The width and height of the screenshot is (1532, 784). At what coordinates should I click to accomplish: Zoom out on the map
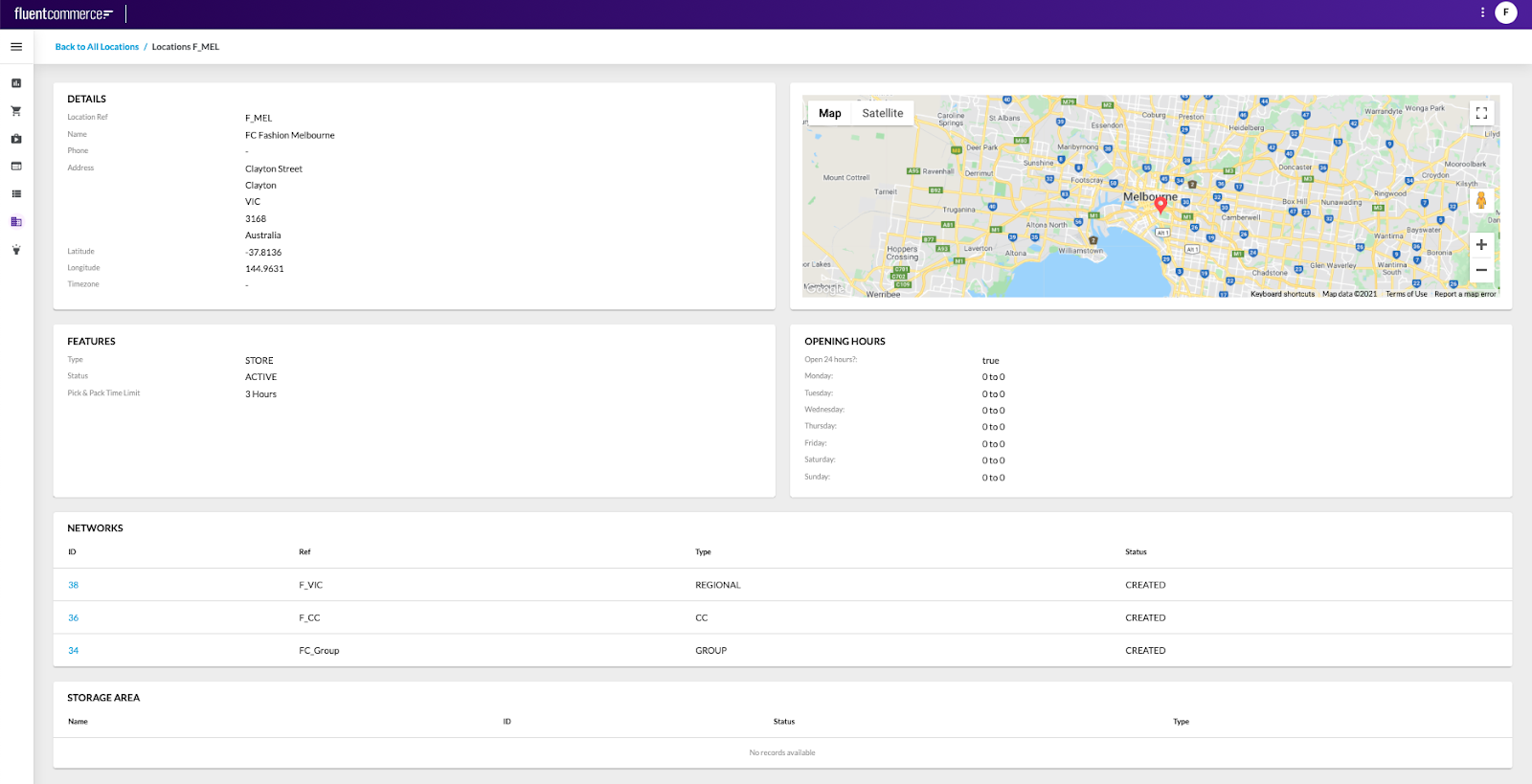1481,270
